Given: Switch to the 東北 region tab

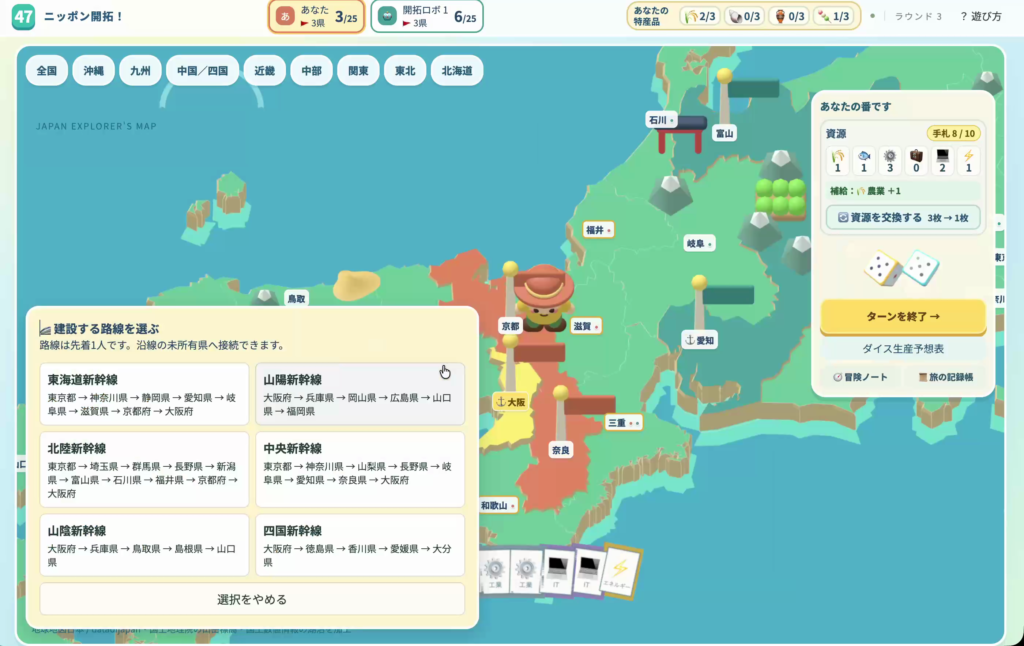Looking at the screenshot, I should click(x=405, y=71).
